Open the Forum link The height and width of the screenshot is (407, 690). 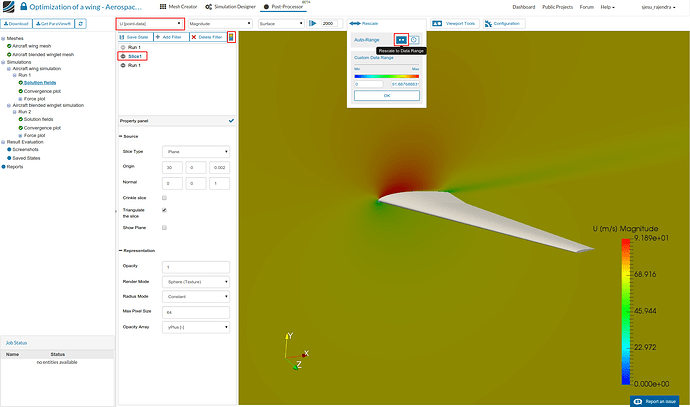(x=586, y=7)
